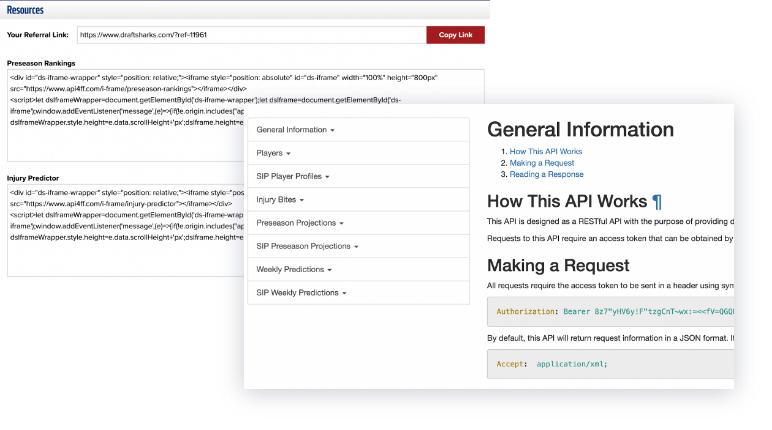Follow the How This API Works link

click(546, 152)
